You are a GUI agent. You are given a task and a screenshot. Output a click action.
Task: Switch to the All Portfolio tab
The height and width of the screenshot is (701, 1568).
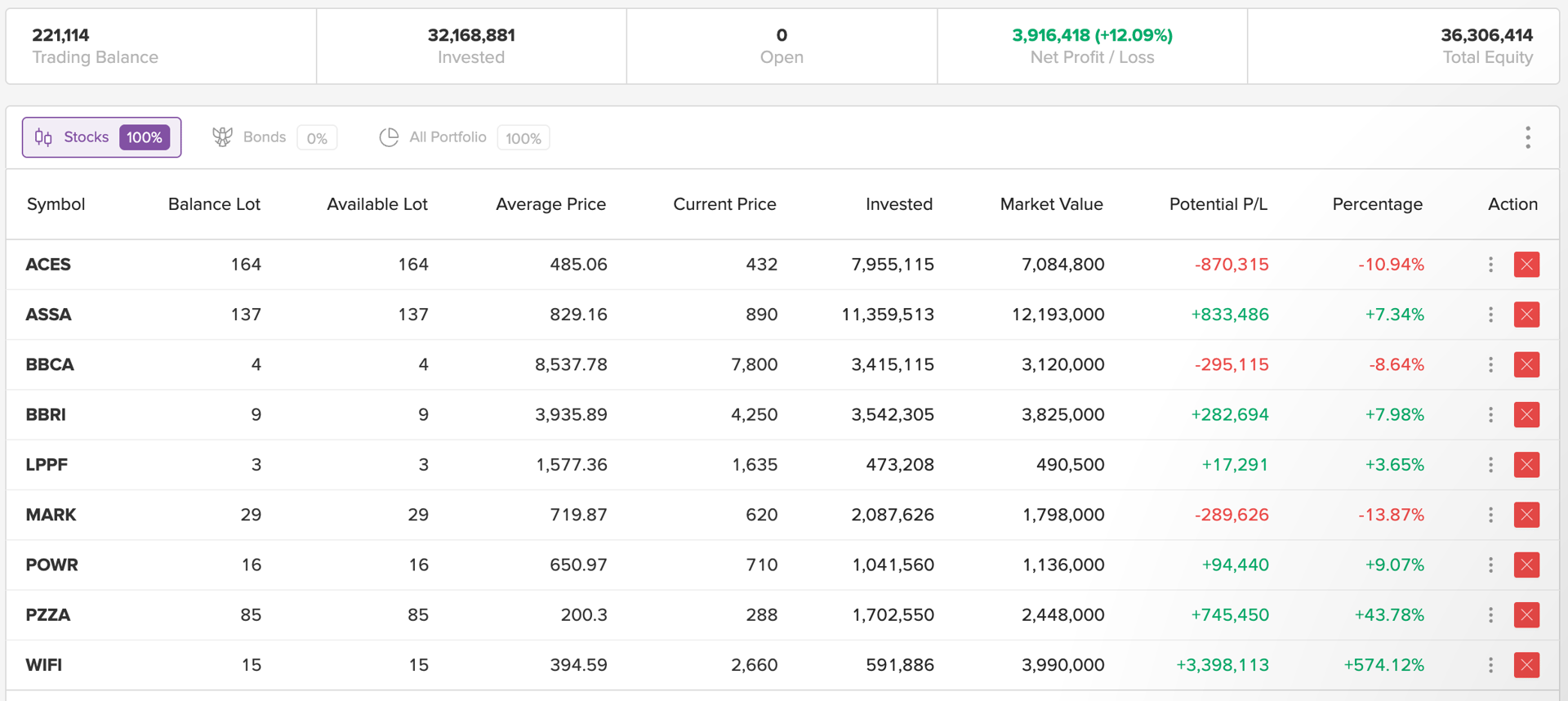pos(464,137)
